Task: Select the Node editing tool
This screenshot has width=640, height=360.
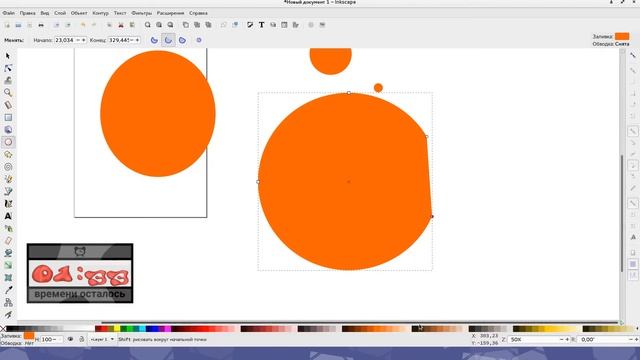Action: pyautogui.click(x=8, y=68)
